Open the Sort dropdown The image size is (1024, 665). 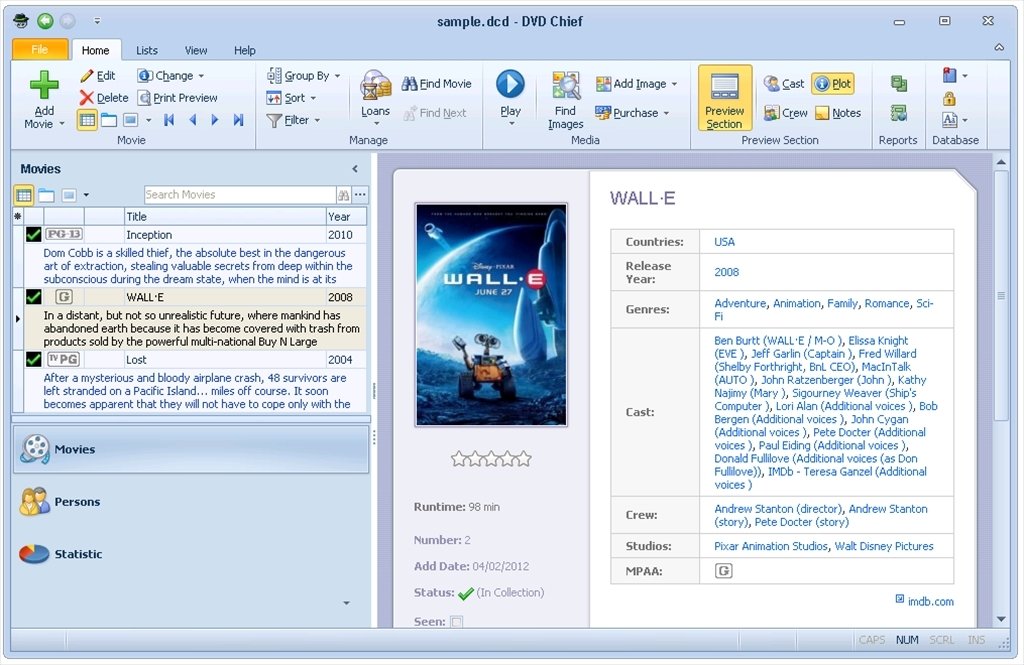(291, 98)
